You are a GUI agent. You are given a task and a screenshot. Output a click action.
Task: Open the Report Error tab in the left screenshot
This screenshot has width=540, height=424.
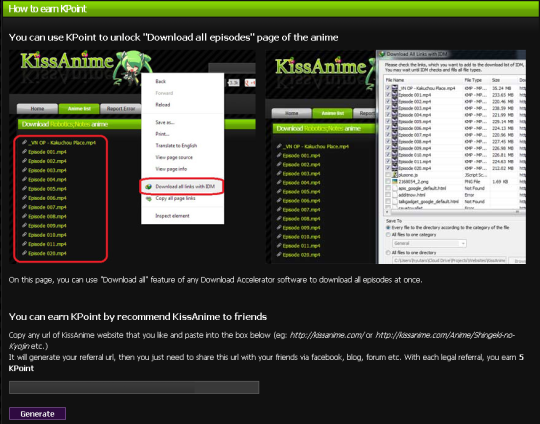(x=121, y=108)
